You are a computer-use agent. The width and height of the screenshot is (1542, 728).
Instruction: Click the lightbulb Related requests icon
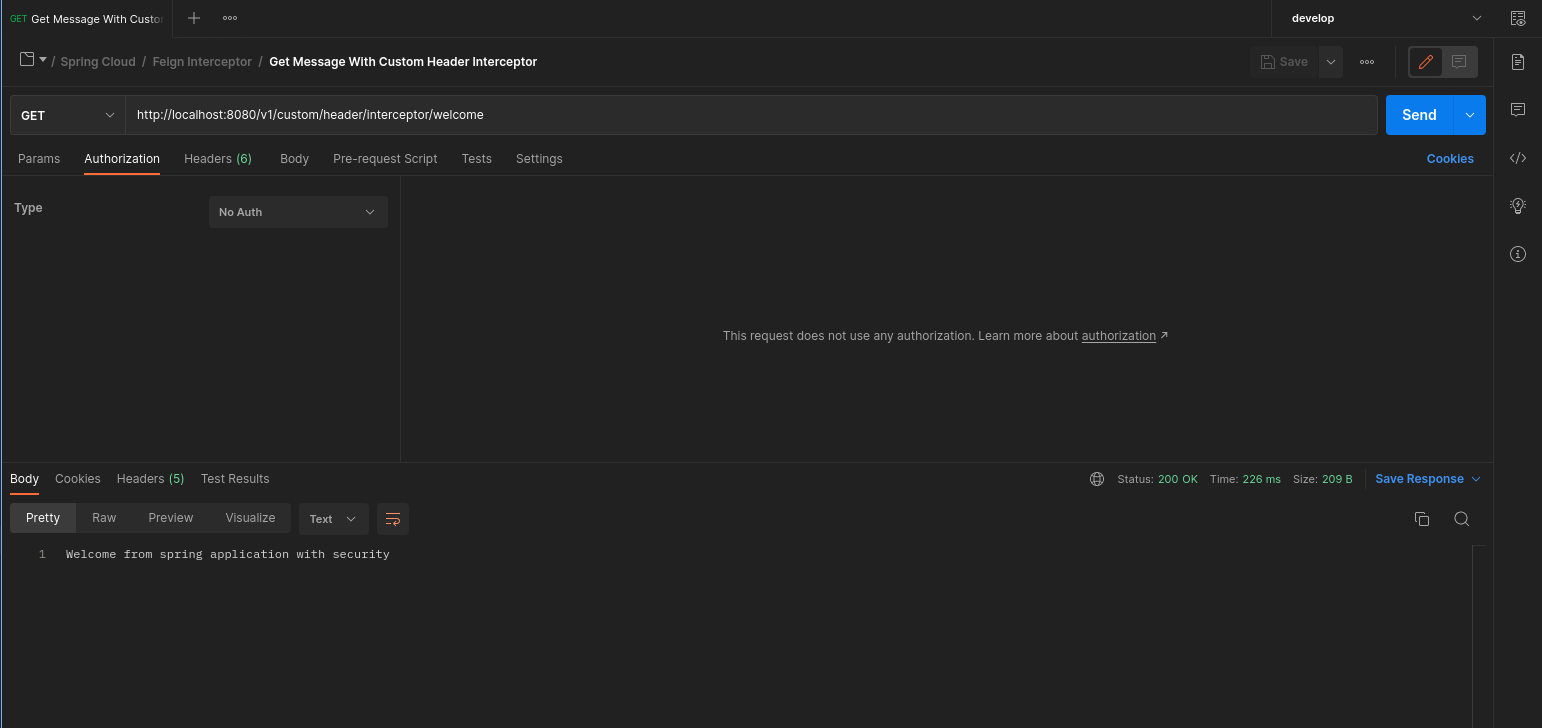pos(1517,206)
